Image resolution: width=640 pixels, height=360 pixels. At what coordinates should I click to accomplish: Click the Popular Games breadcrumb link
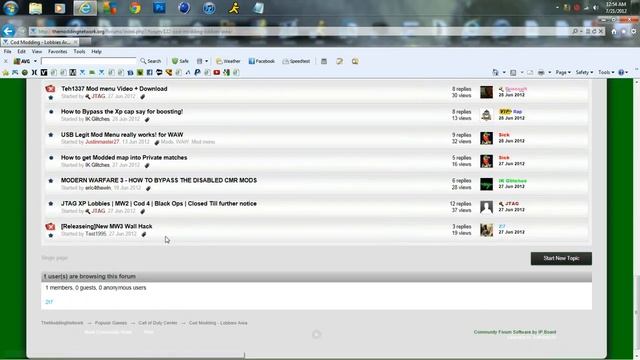click(111, 323)
